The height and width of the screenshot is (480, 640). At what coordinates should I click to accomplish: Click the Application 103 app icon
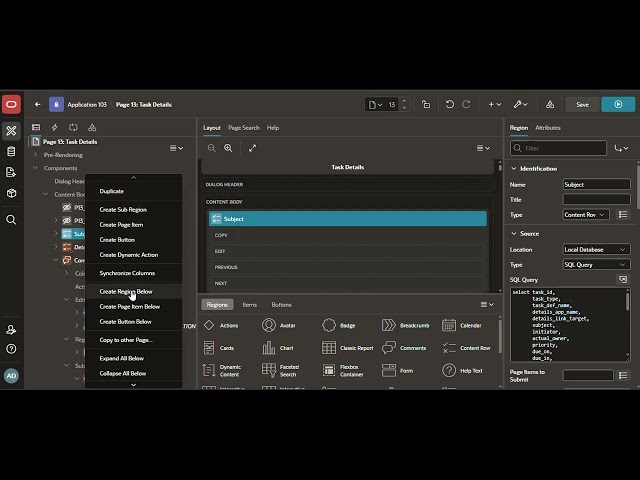56,104
